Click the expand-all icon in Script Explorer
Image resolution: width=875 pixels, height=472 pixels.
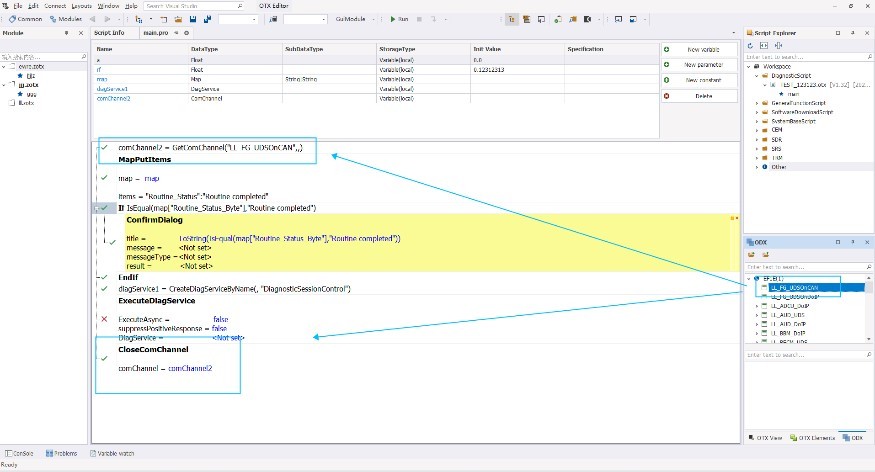coord(764,45)
